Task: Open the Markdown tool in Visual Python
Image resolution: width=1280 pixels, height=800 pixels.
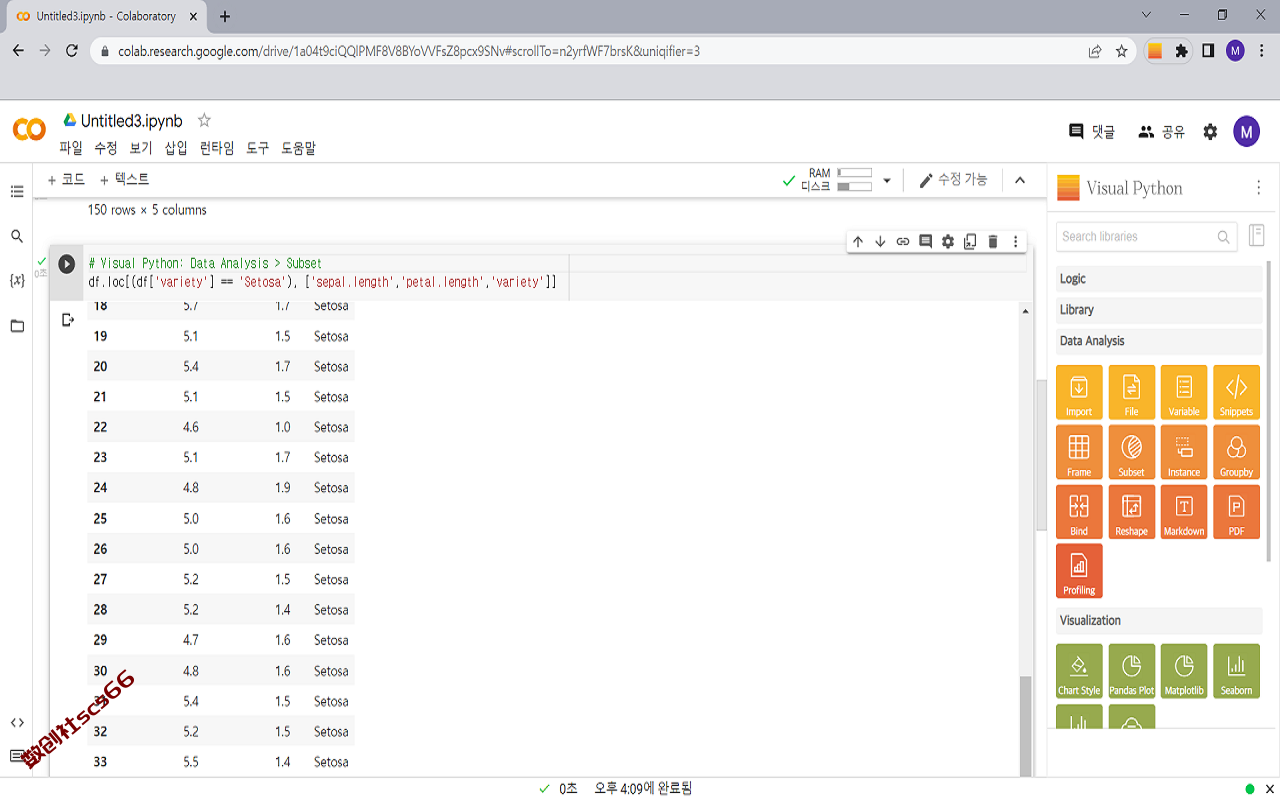Action: pyautogui.click(x=1184, y=512)
